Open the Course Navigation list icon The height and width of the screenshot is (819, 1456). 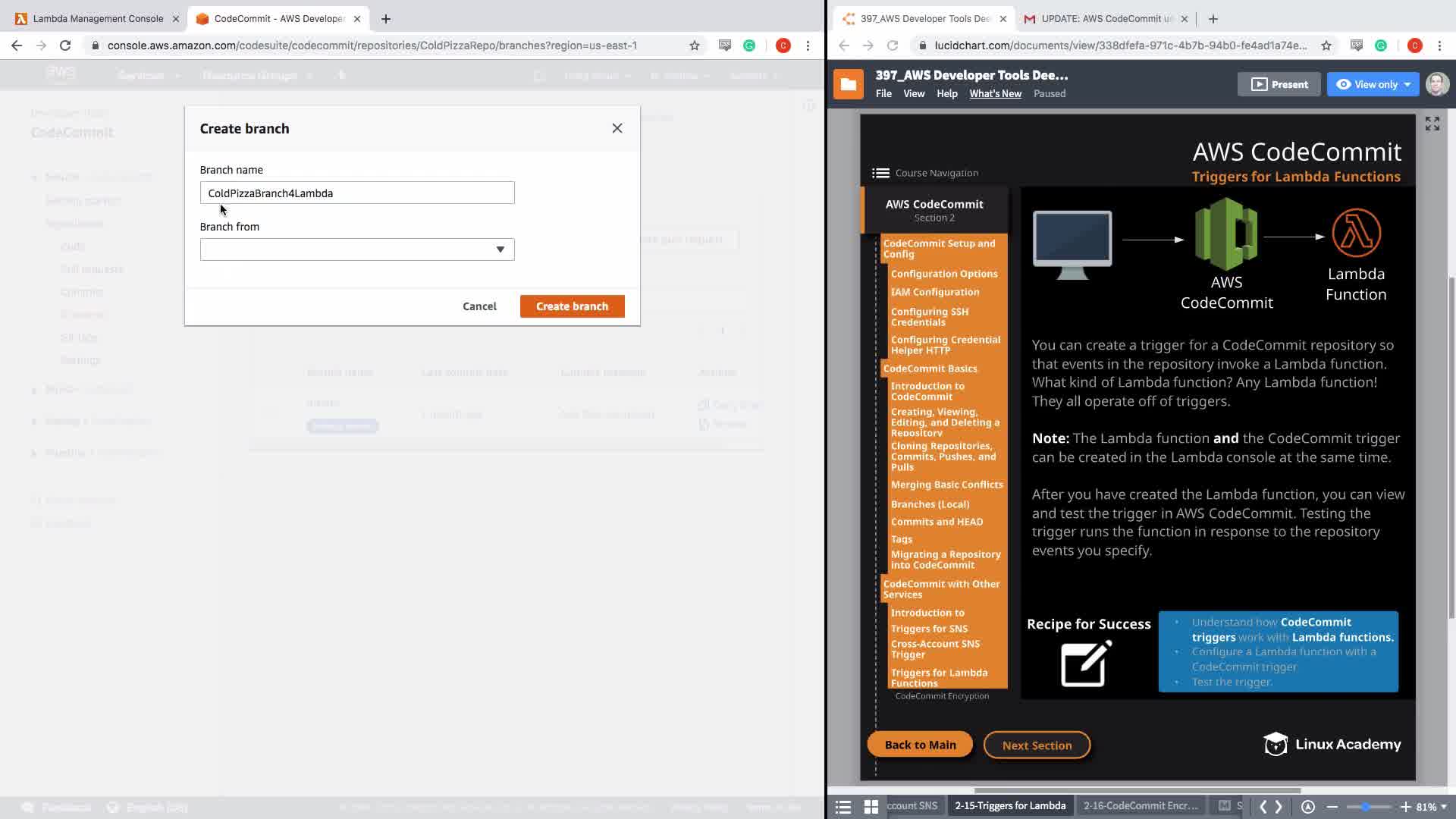pyautogui.click(x=880, y=173)
